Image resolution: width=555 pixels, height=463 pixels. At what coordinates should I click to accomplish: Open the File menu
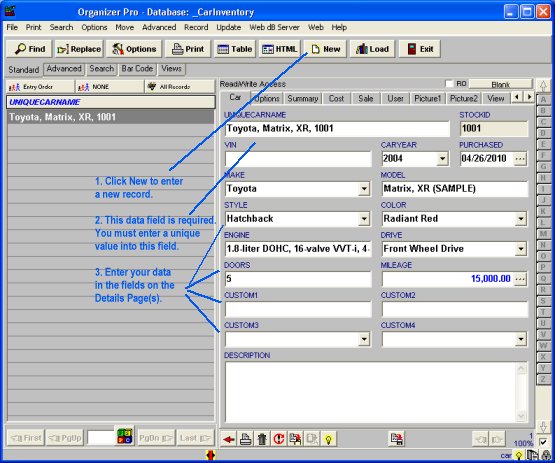tap(12, 27)
